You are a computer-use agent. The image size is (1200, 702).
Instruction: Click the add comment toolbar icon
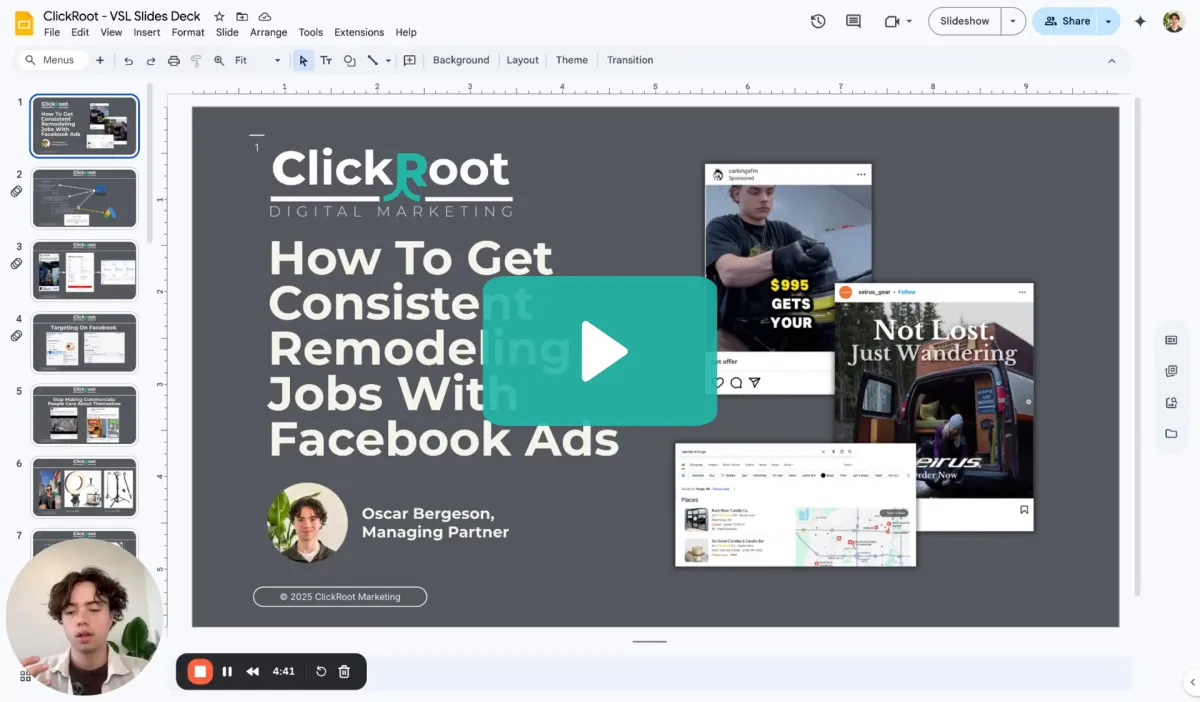(410, 60)
